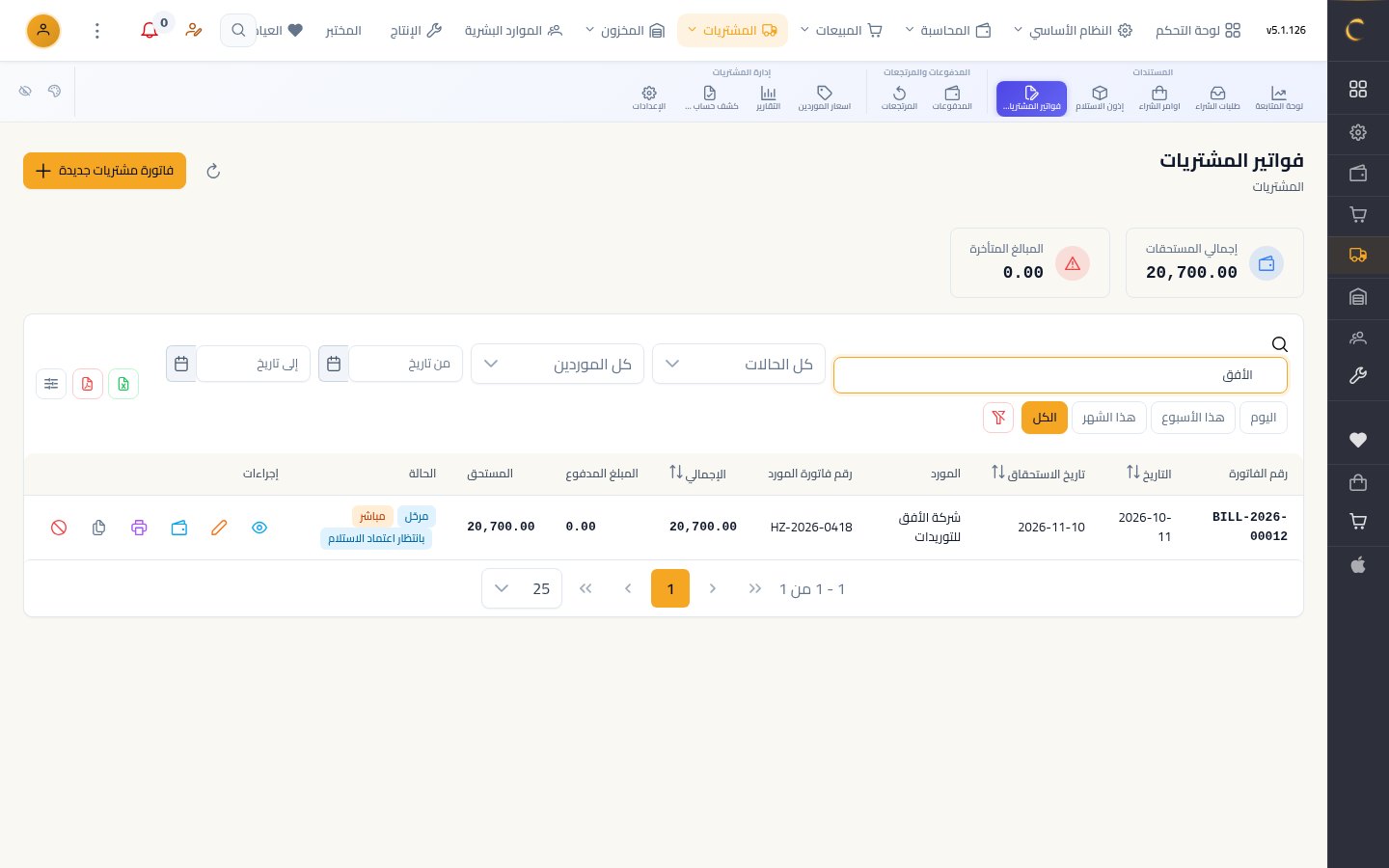Filter invoices by هذا الشهر

point(1109,418)
